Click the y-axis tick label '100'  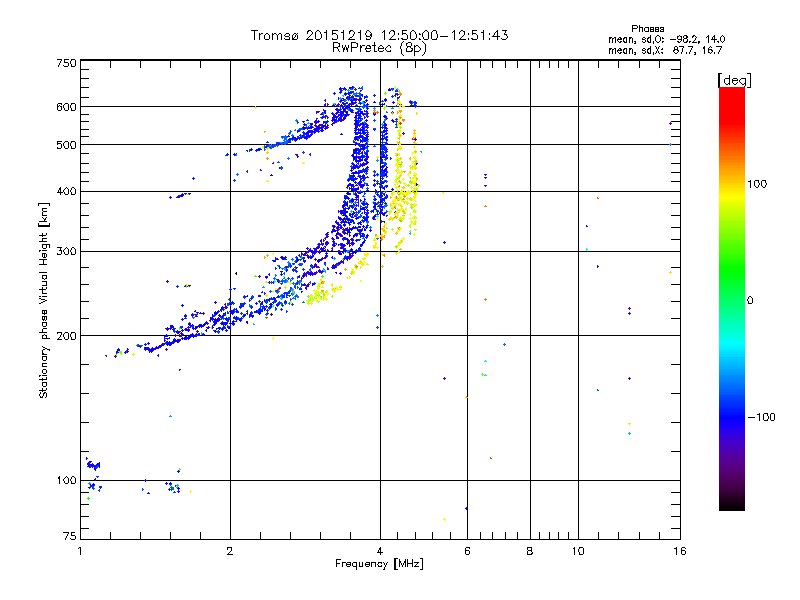(66, 481)
